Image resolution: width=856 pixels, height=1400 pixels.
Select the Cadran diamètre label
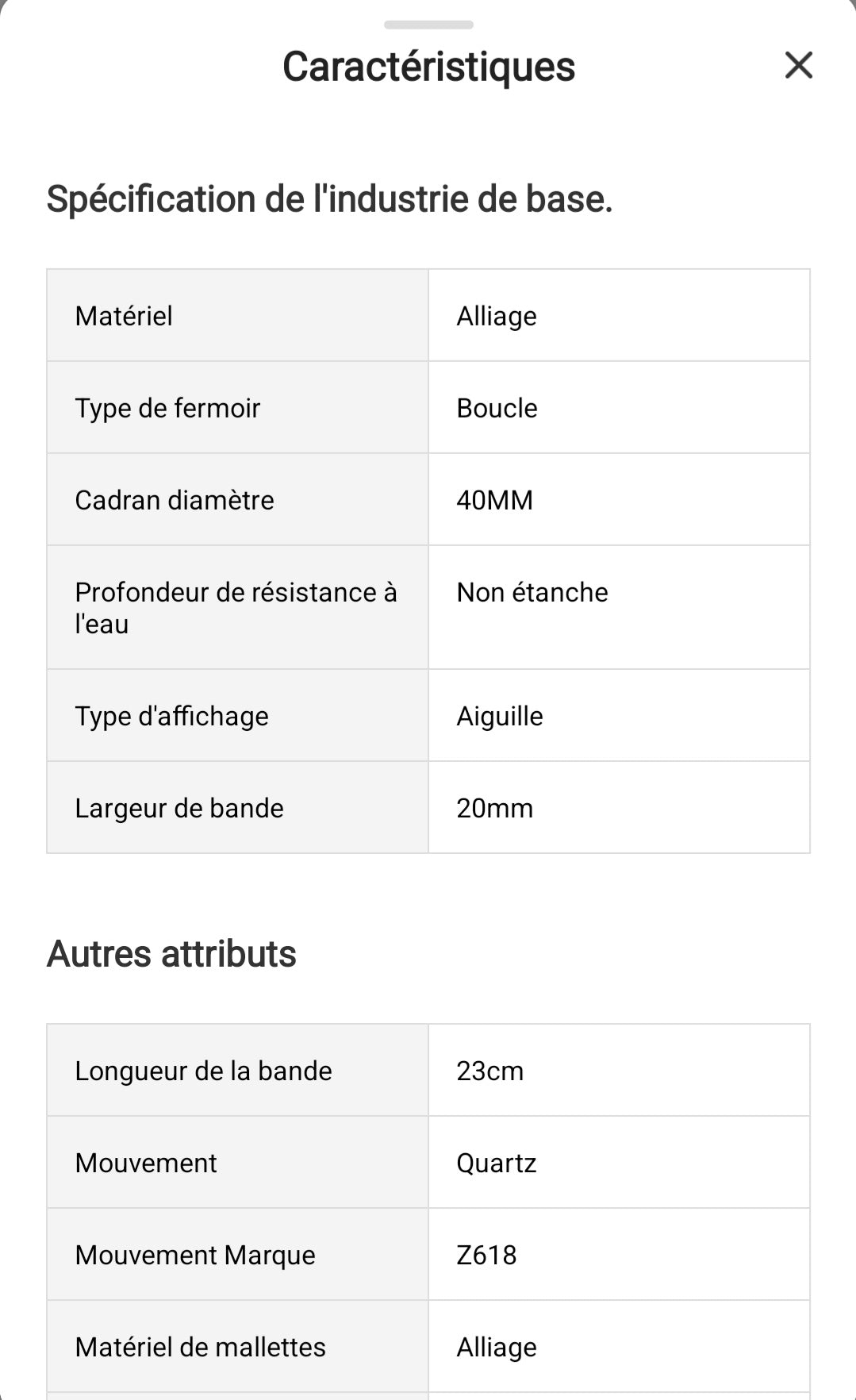[x=175, y=500]
